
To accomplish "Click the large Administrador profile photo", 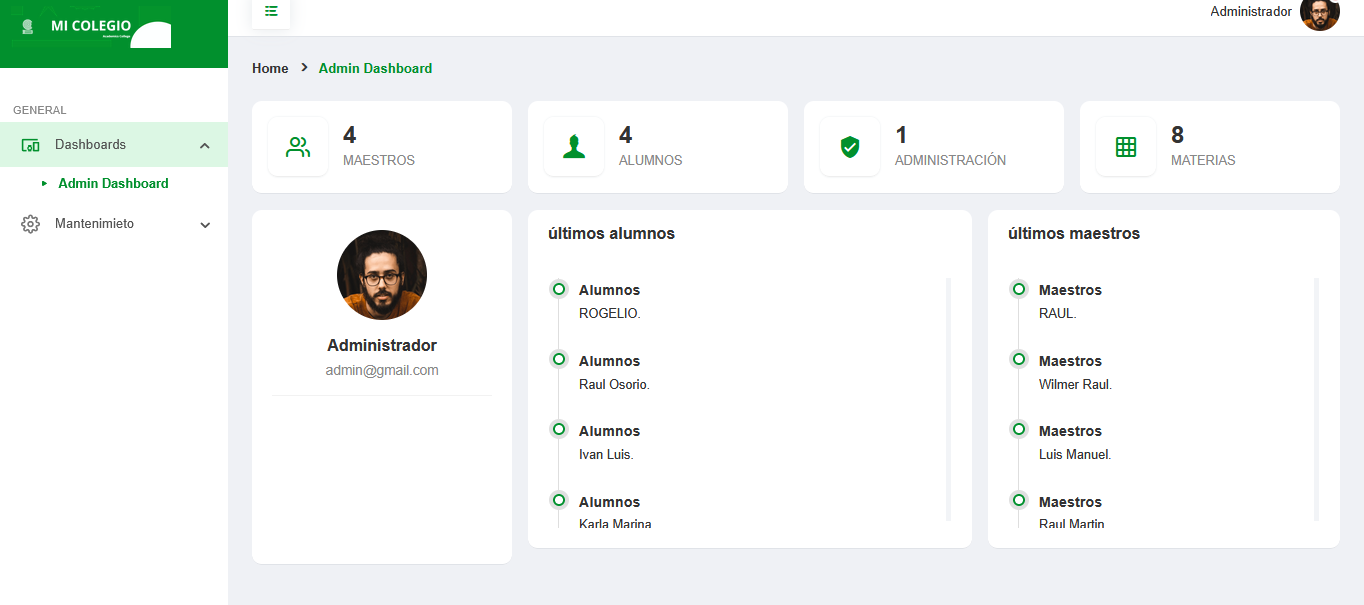I will pyautogui.click(x=382, y=275).
